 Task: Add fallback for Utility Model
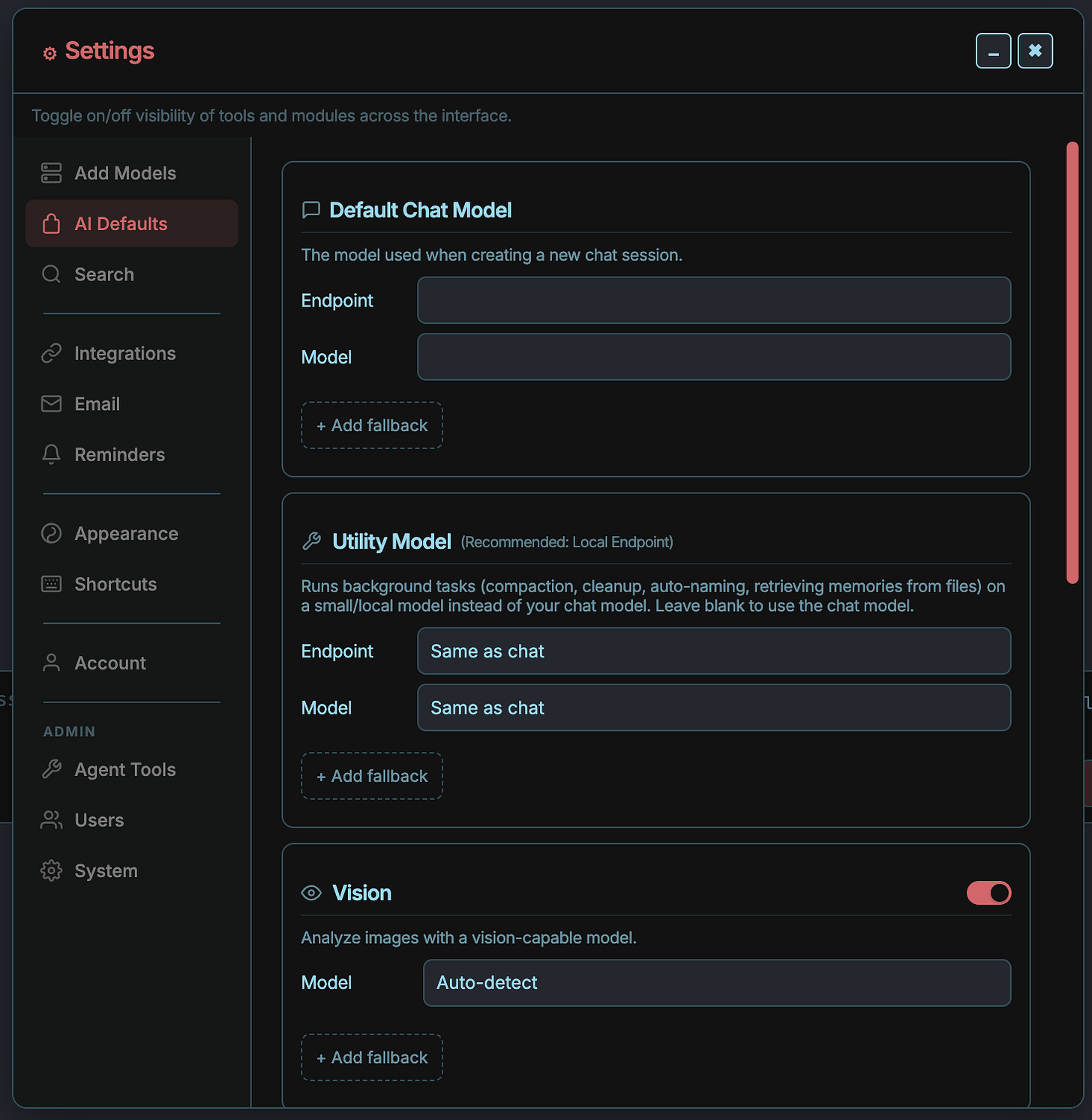click(372, 776)
